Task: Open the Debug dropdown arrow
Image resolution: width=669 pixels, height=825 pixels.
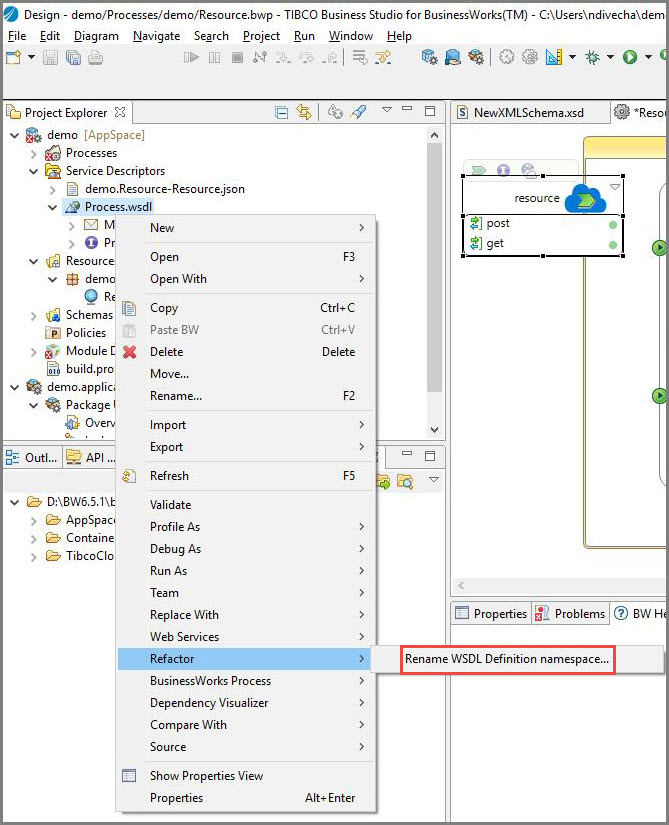Action: (611, 57)
